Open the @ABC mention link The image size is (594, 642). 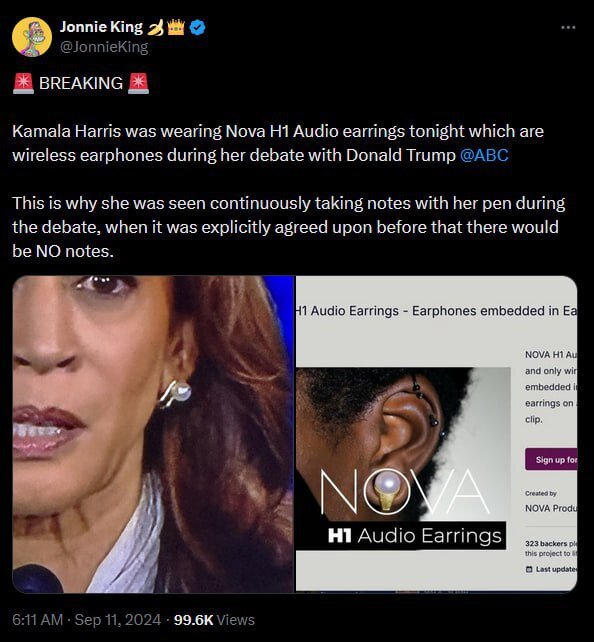(x=484, y=155)
